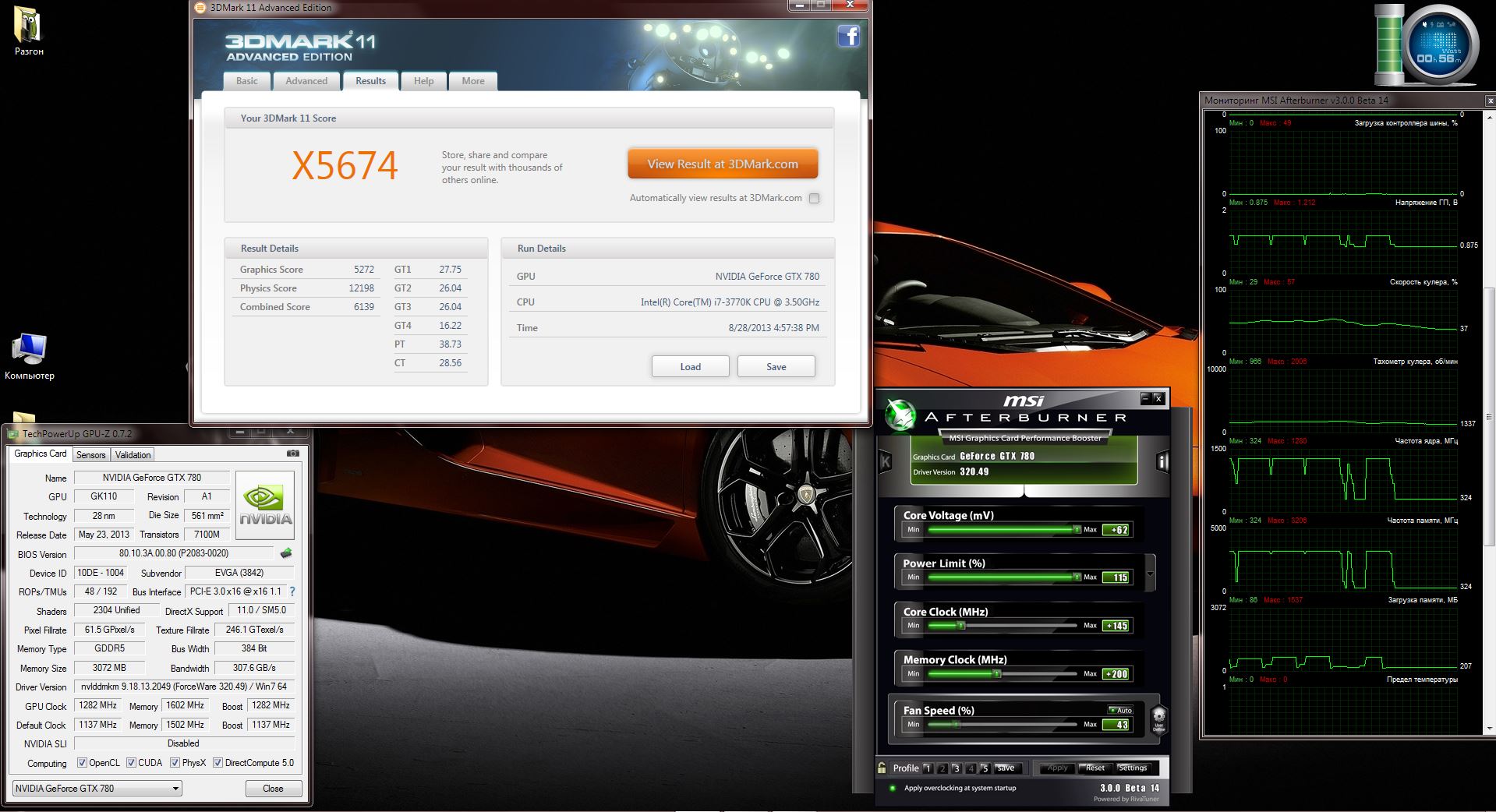The height and width of the screenshot is (812, 1496).
Task: Toggle the OpenCL checkbox in GPU-Z
Action: pos(82,763)
